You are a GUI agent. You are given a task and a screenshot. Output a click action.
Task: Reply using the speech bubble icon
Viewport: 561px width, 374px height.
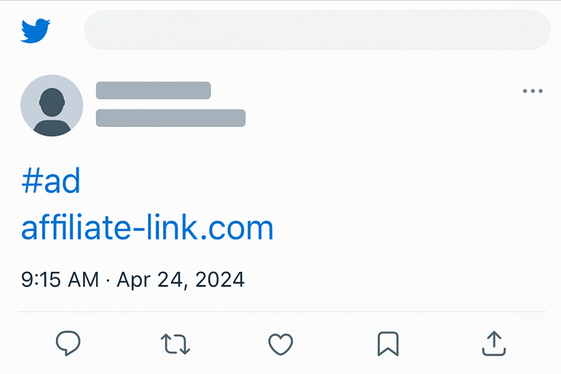tap(68, 343)
